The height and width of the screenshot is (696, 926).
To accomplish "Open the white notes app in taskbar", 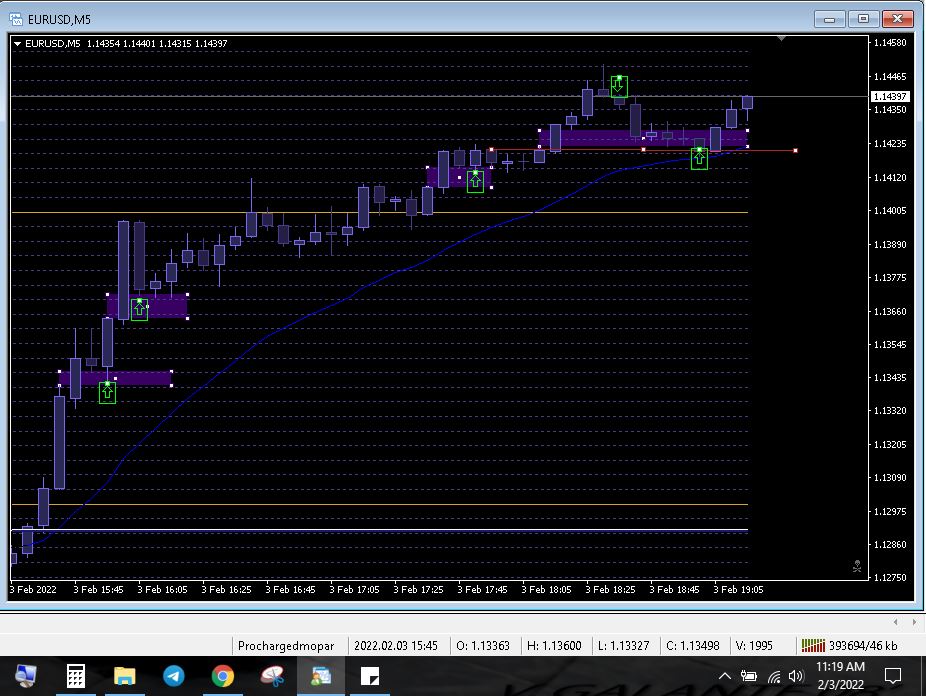I will [x=370, y=676].
